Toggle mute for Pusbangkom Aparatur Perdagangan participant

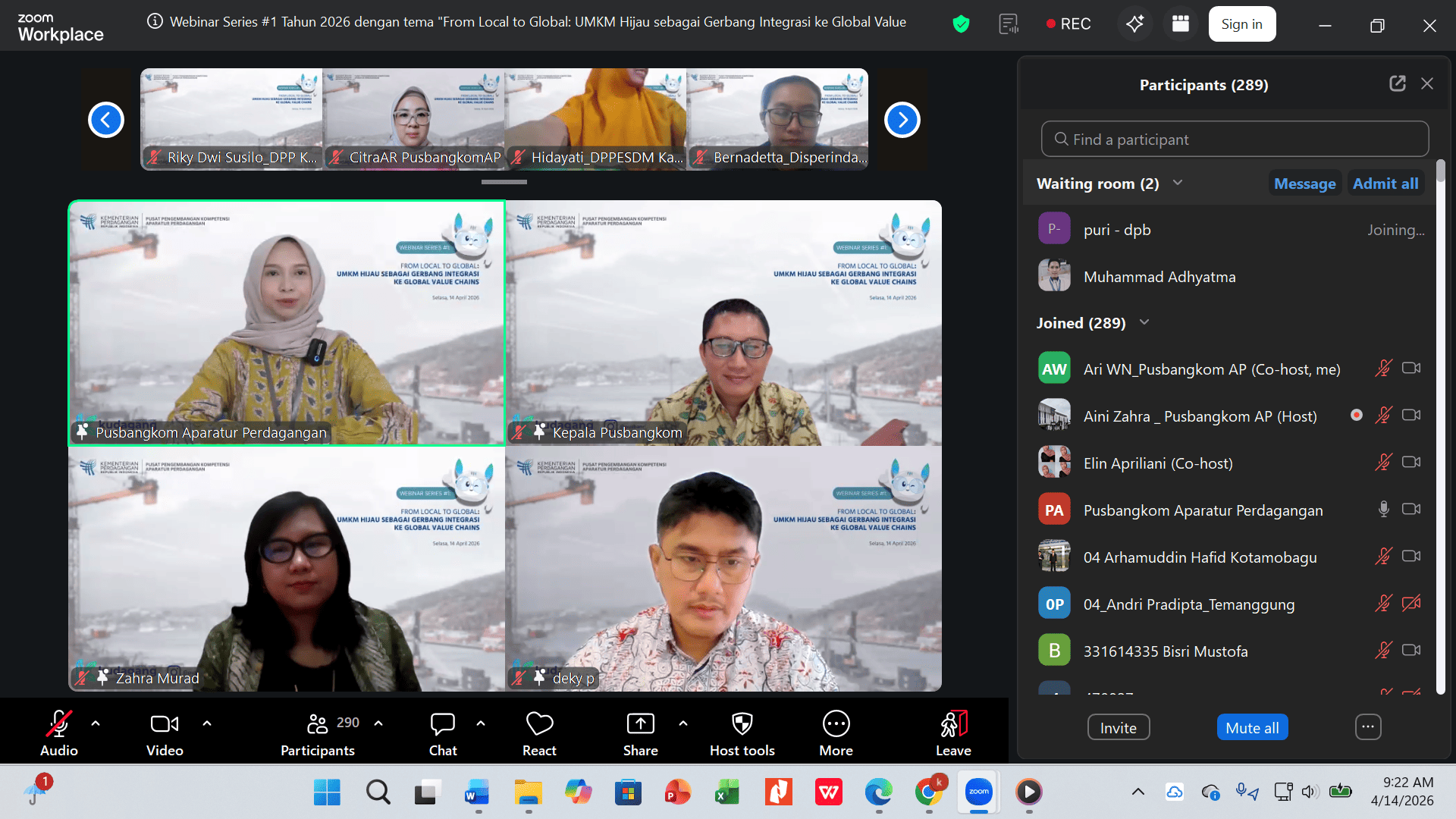coord(1383,510)
